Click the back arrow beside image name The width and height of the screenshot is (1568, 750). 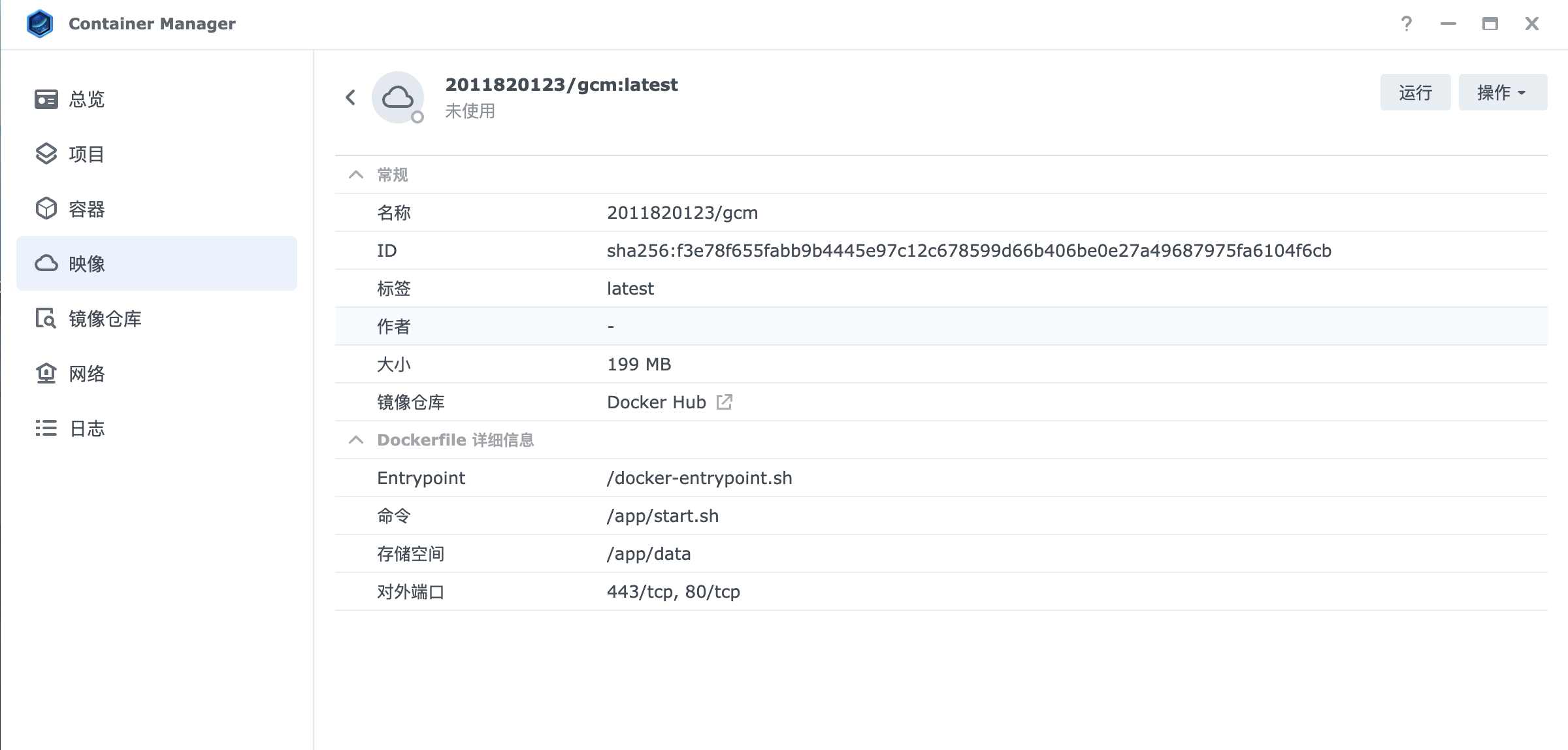(x=351, y=98)
